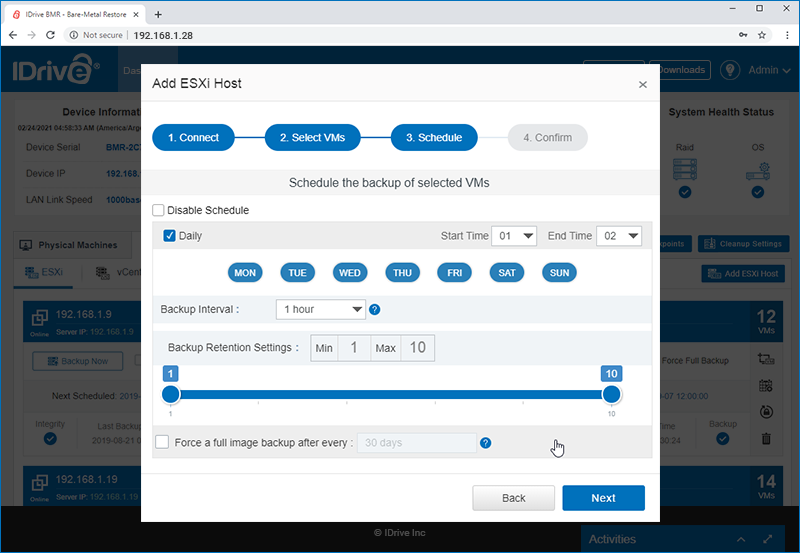Screen dimensions: 800x553
Task: Reload the browser page
Action: click(50, 35)
